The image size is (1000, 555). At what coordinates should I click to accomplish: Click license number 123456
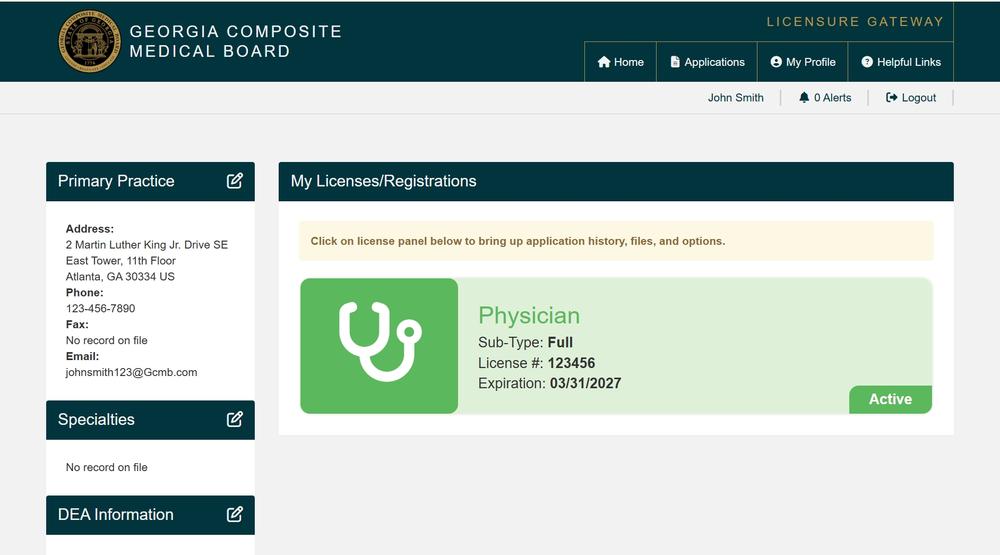571,363
